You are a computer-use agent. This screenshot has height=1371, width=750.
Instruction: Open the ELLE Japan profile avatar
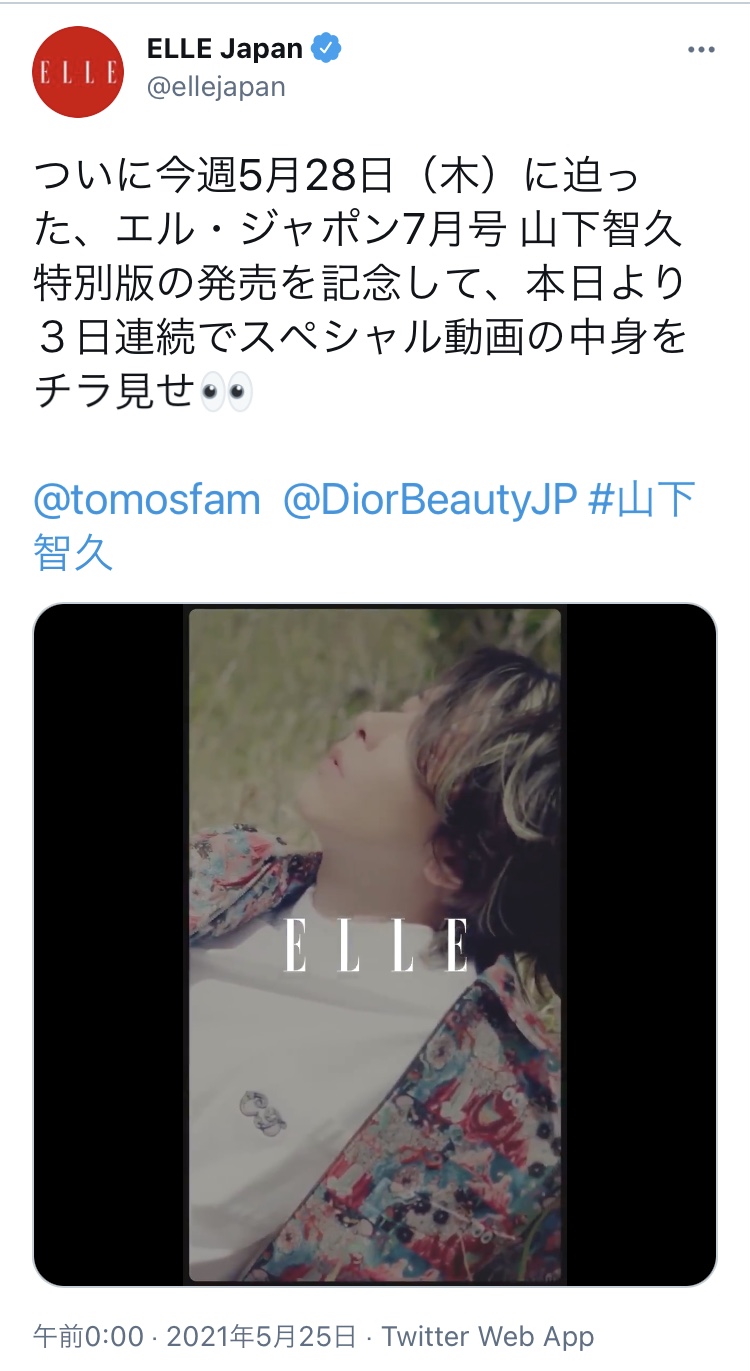[78, 72]
